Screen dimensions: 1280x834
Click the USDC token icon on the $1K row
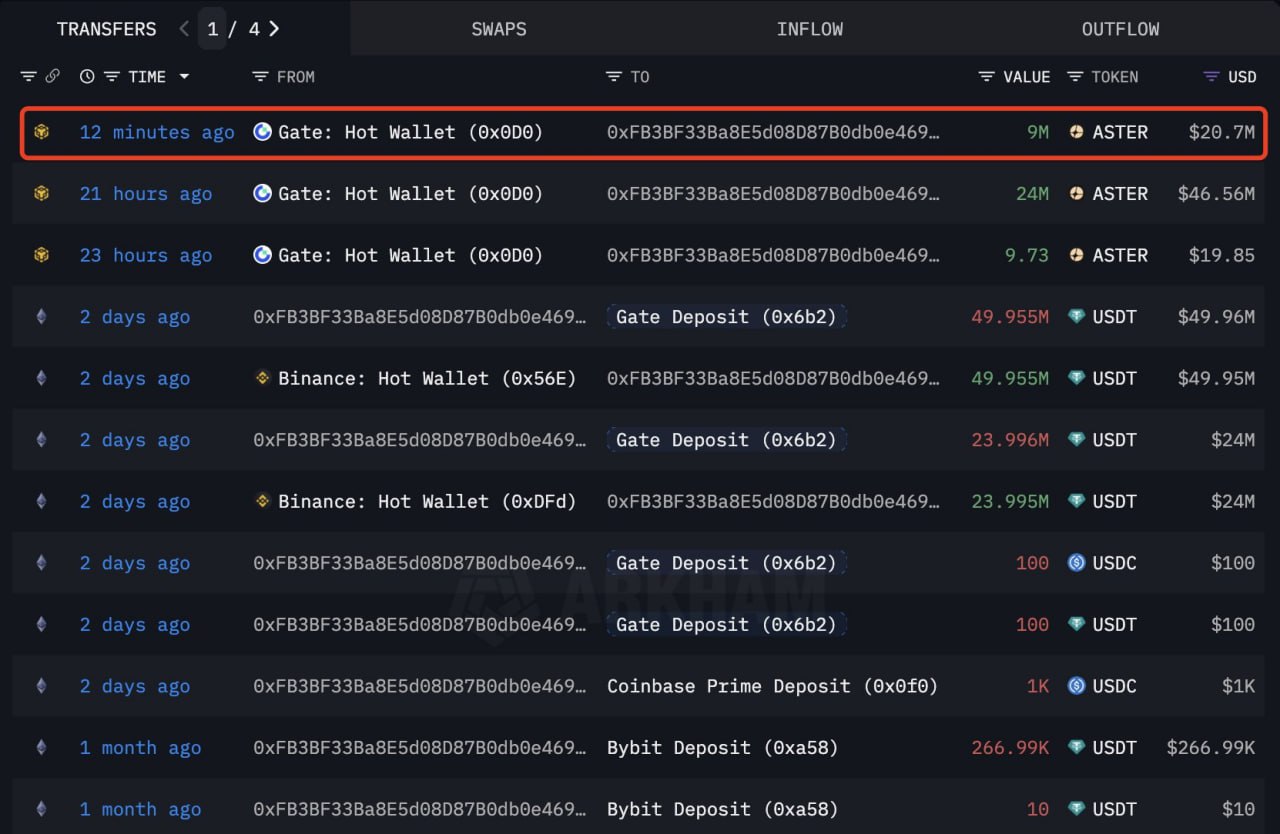pyautogui.click(x=1076, y=686)
